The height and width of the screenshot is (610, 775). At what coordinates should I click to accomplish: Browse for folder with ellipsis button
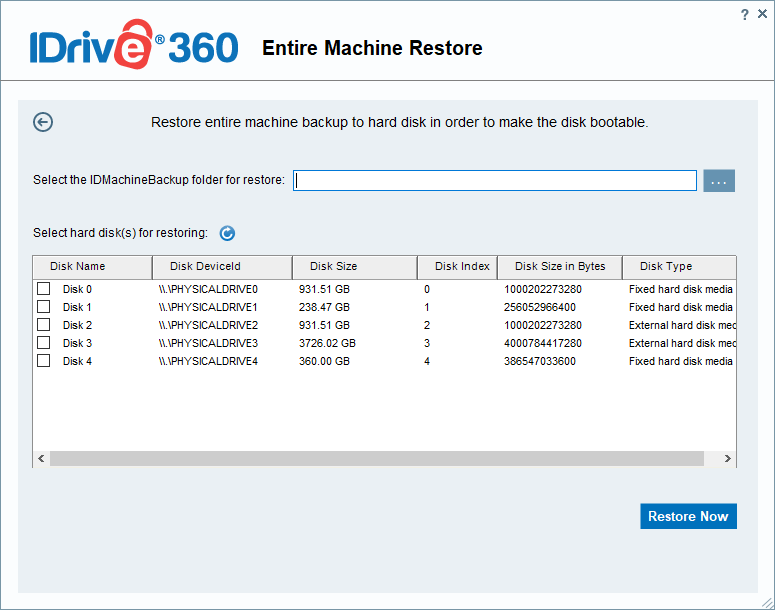click(x=719, y=181)
